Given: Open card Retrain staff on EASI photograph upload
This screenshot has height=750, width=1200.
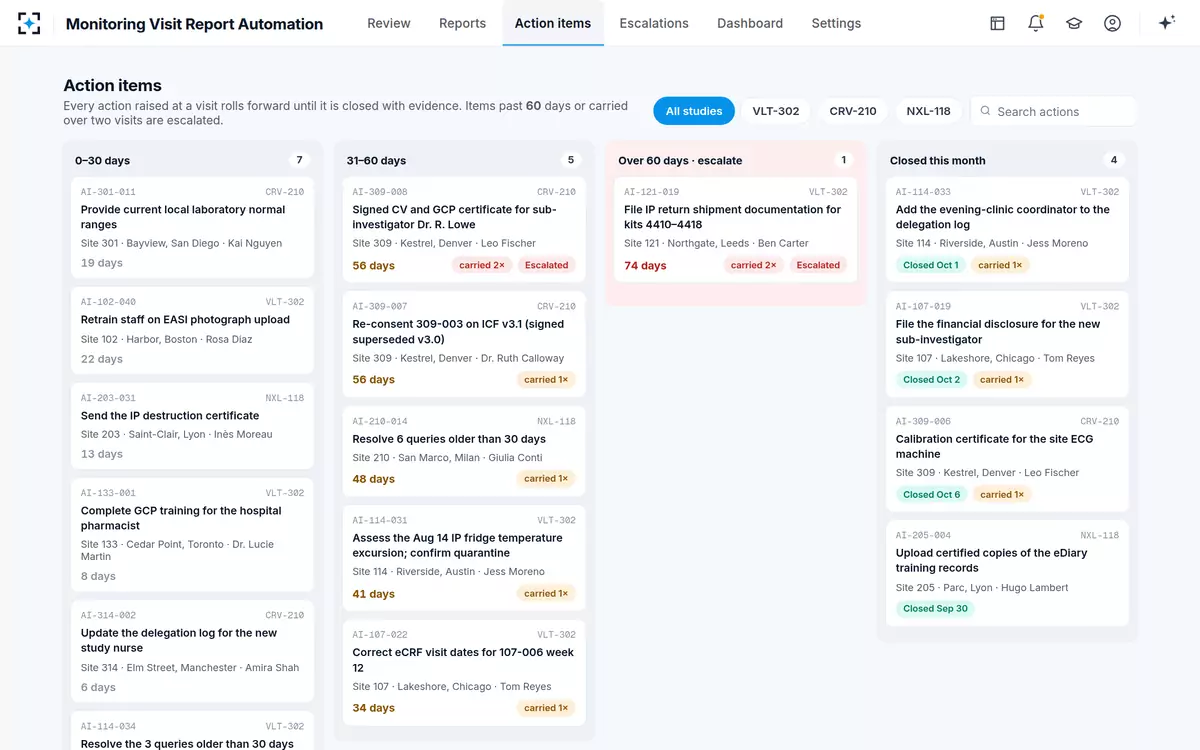Looking at the screenshot, I should click(x=192, y=331).
